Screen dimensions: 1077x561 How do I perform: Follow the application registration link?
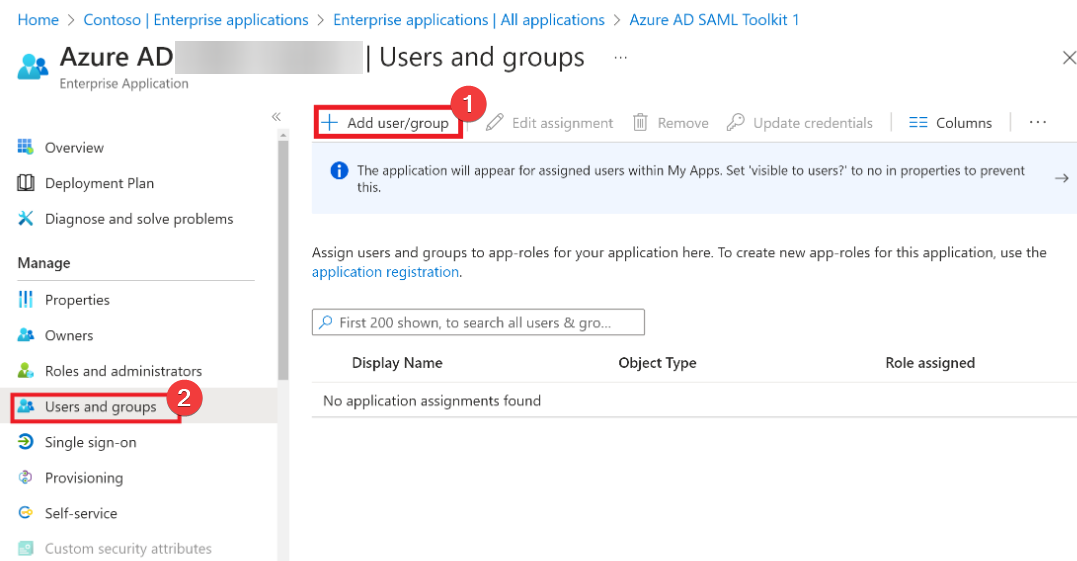click(385, 272)
